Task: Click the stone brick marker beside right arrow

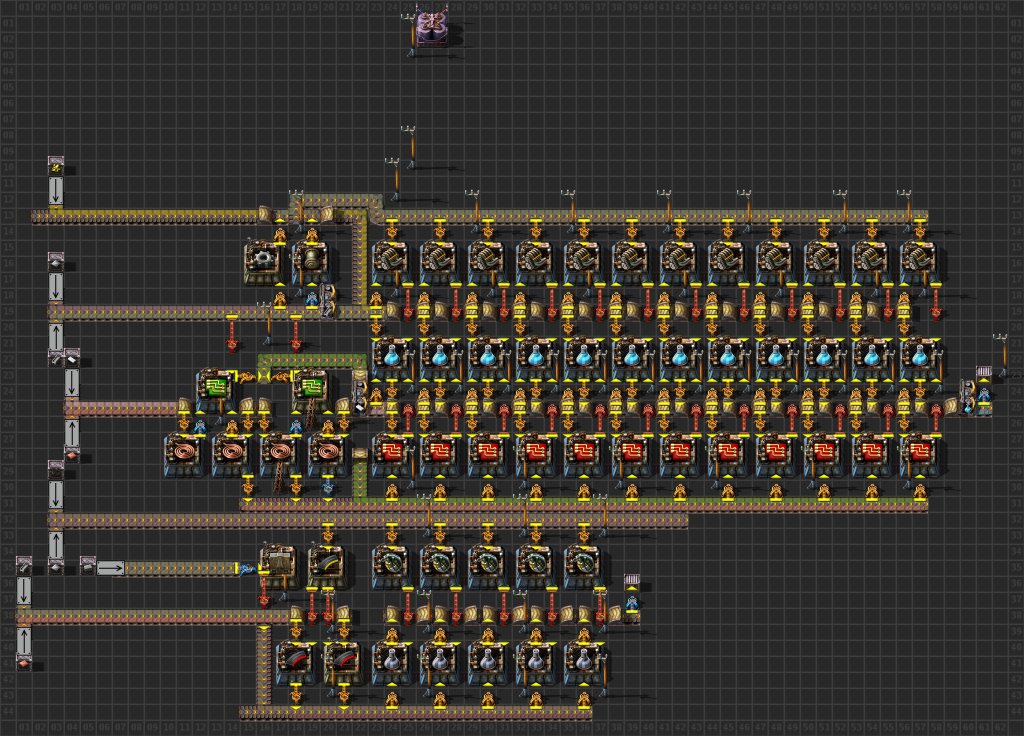Action: [x=88, y=566]
